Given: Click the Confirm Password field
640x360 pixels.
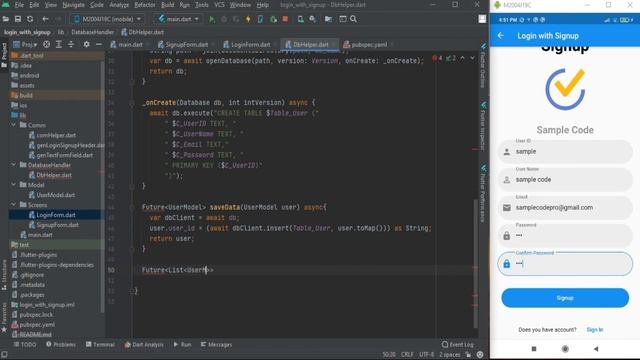Looking at the screenshot, I should 565,264.
